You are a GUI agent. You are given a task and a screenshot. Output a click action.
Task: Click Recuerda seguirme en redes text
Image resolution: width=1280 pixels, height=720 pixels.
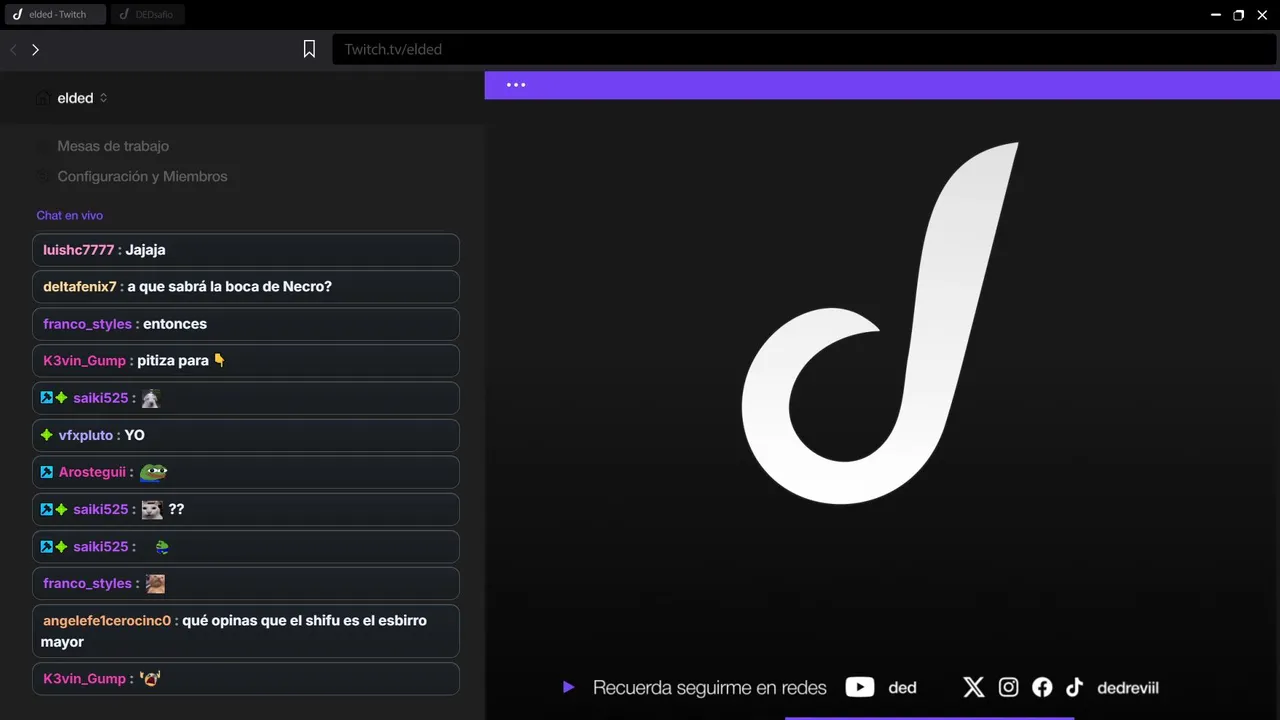pos(710,688)
